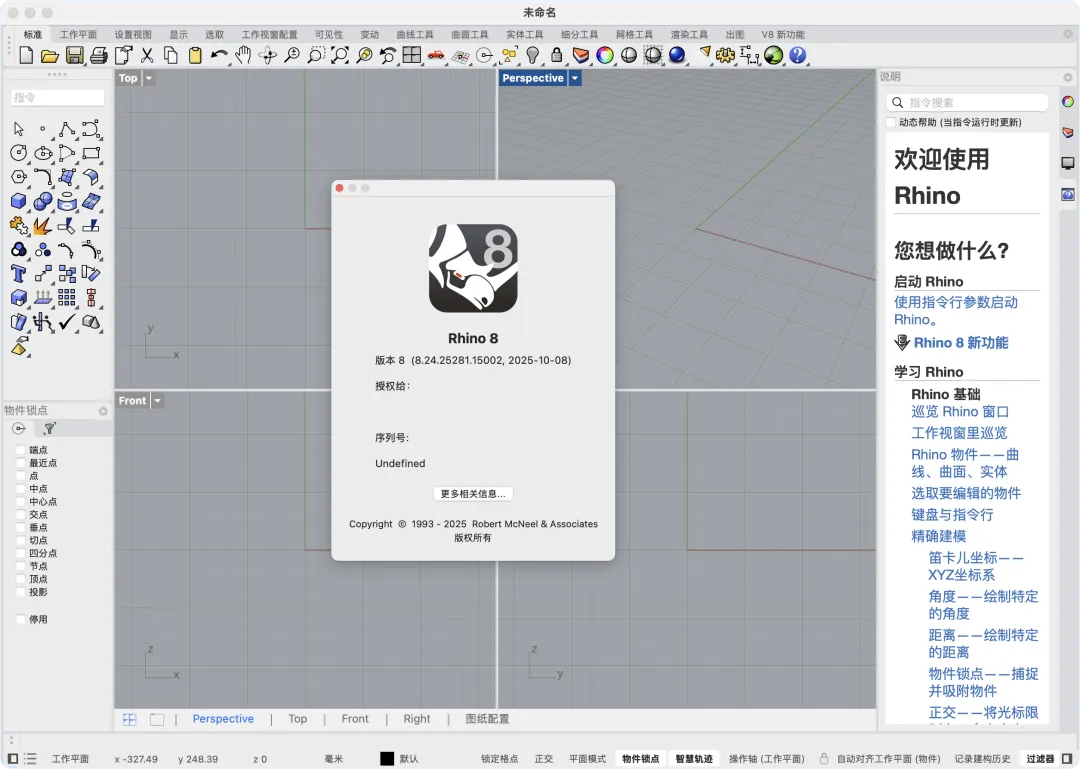1080x769 pixels.
Task: Open the Top viewport dropdown arrow
Action: [x=149, y=78]
